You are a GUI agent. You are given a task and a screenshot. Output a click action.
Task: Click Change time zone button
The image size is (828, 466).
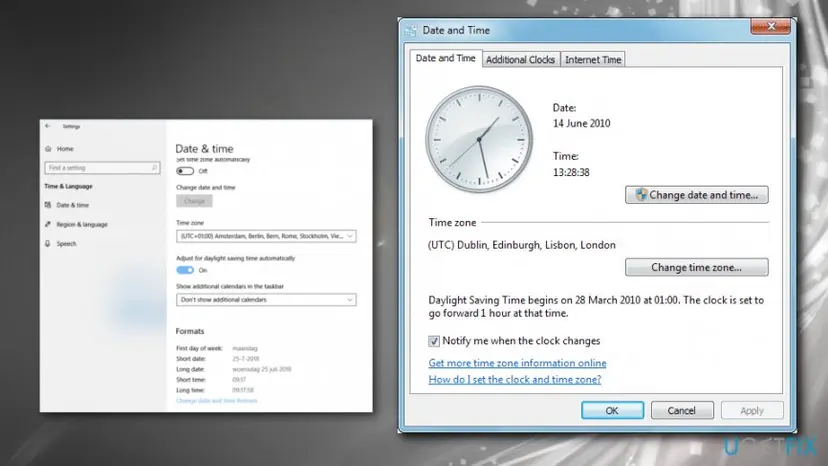697,267
